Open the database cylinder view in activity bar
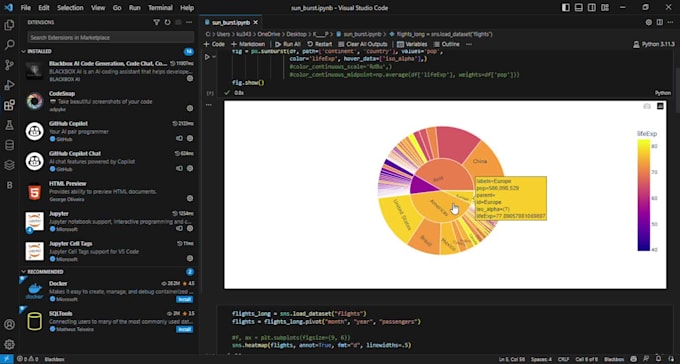 tap(9, 145)
